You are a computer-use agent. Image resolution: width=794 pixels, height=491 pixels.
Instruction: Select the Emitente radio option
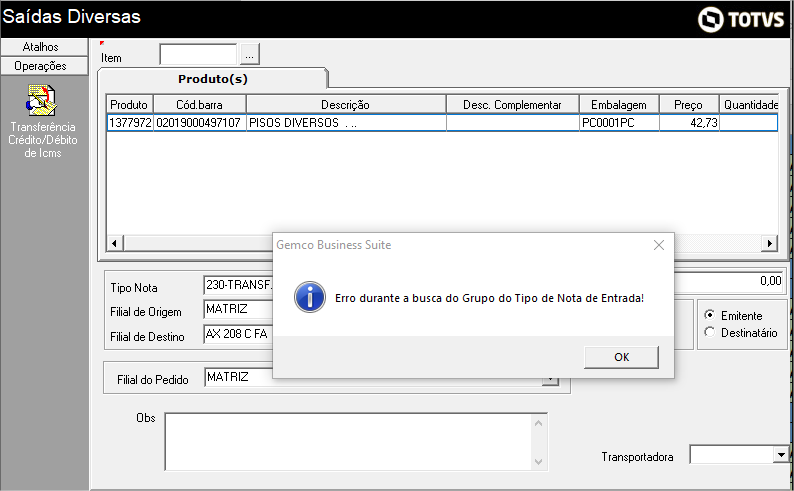(x=709, y=315)
